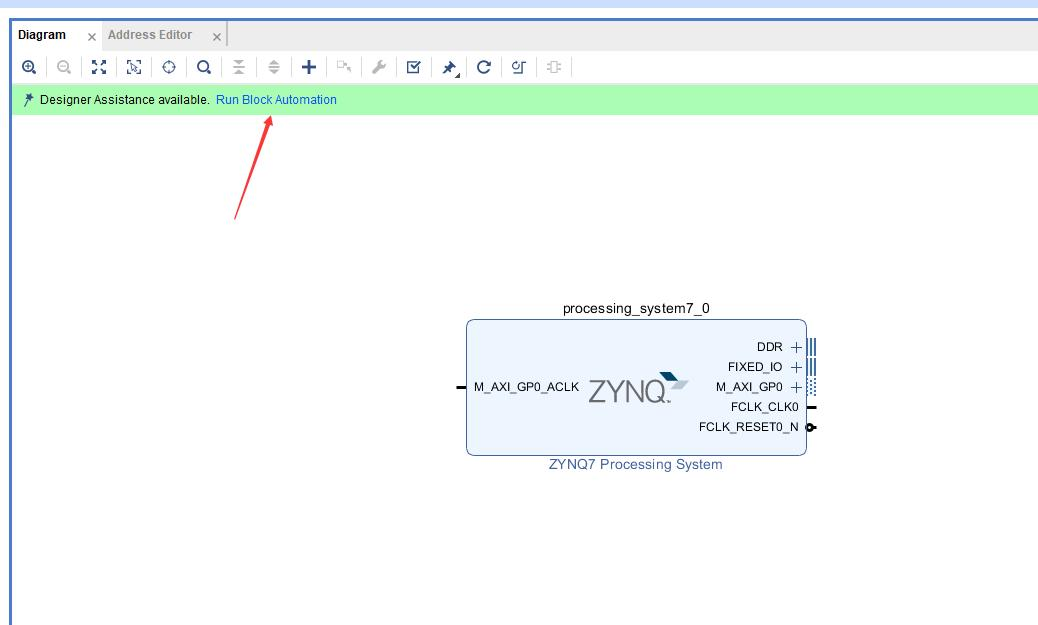Click the ZYNQ7 Processing System label
The width and height of the screenshot is (1038, 625).
636,464
